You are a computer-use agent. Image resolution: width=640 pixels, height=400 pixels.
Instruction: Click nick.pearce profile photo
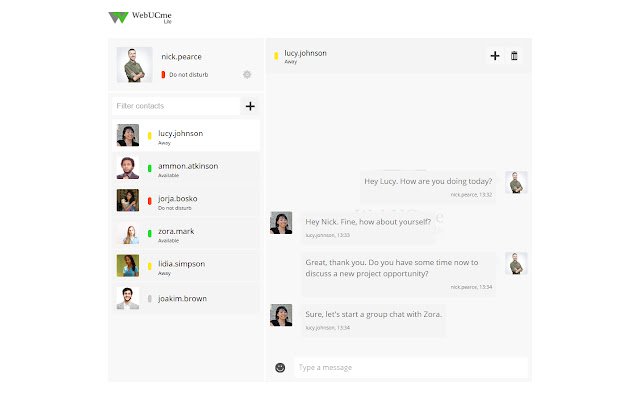134,64
